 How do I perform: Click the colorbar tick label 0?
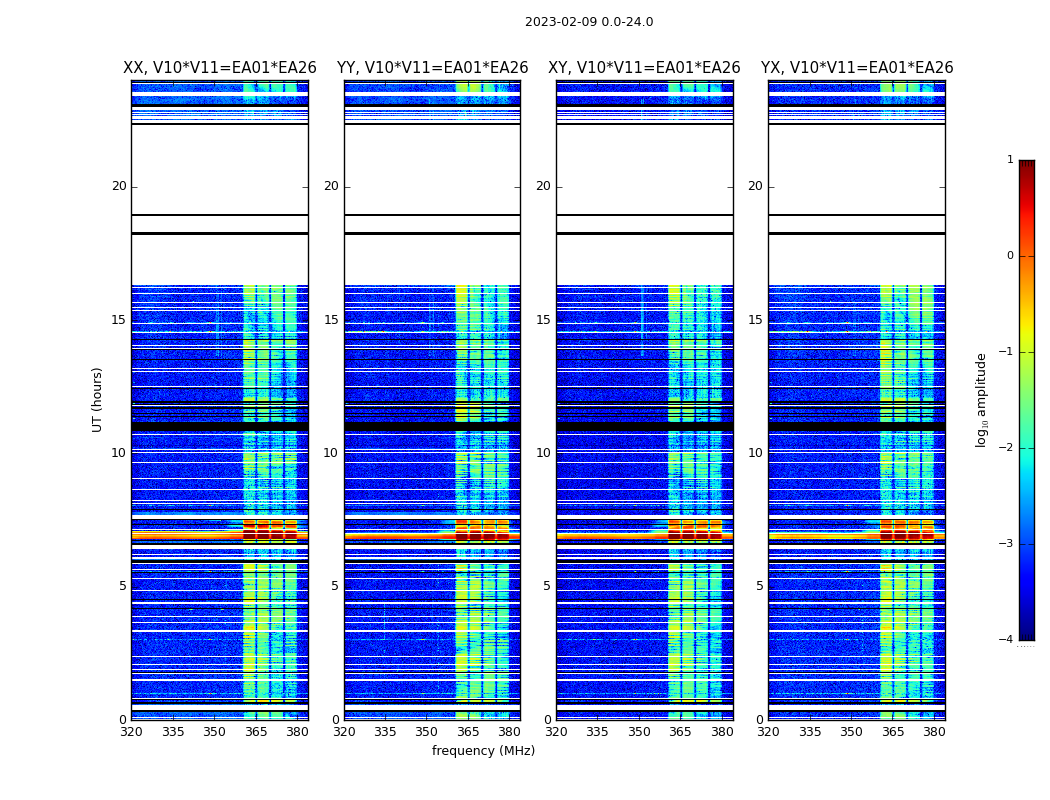coord(1009,256)
